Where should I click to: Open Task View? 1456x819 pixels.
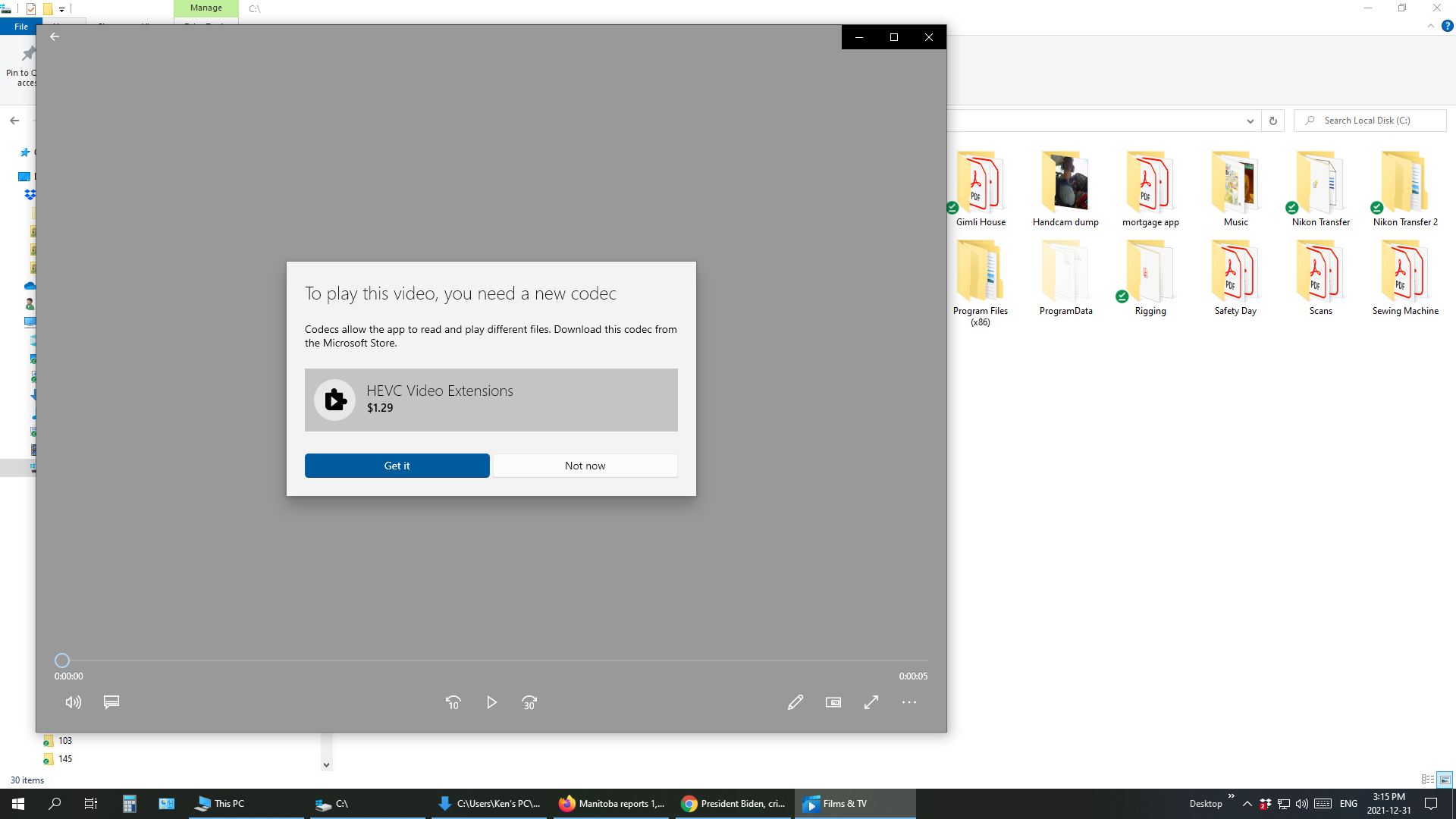point(91,804)
